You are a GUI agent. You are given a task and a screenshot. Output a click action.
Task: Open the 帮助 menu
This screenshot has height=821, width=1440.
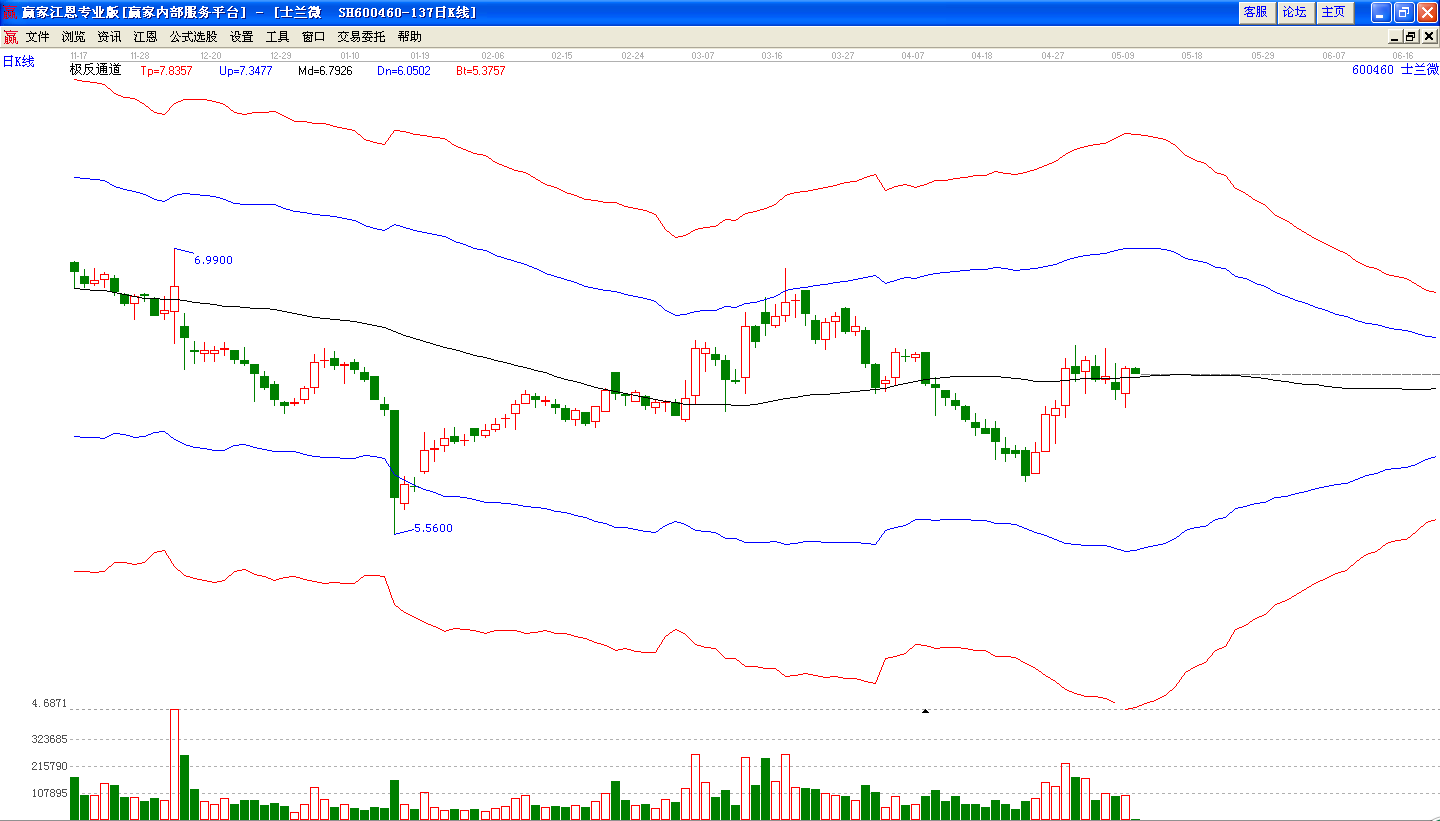point(410,37)
